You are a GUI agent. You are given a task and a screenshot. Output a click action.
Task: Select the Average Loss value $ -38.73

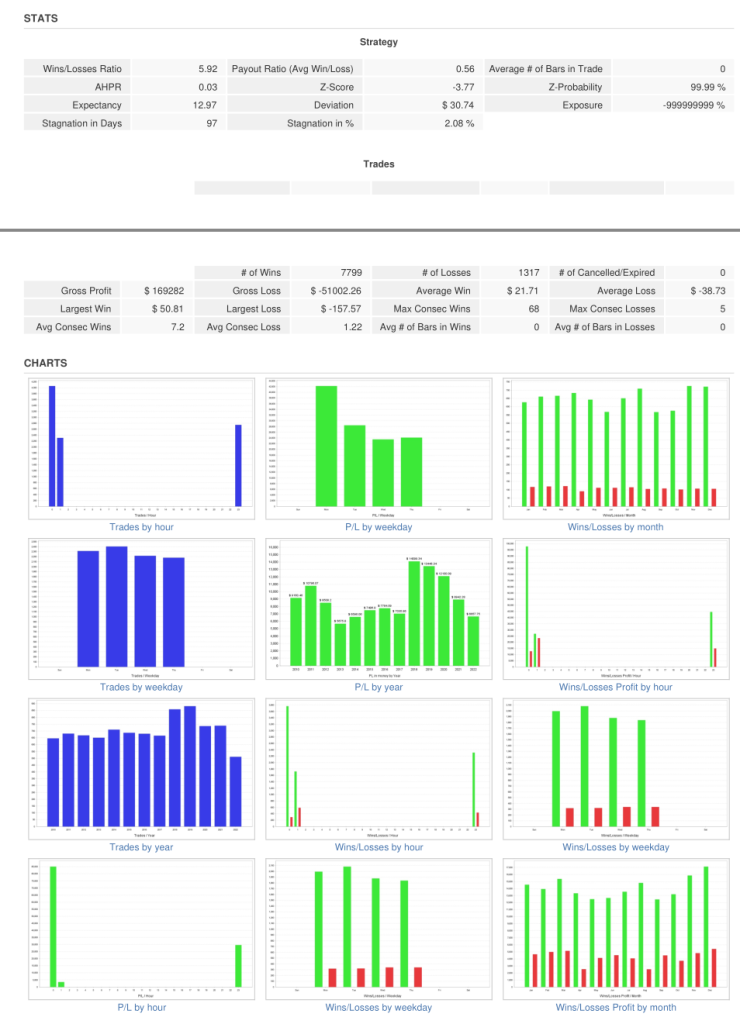pos(708,291)
